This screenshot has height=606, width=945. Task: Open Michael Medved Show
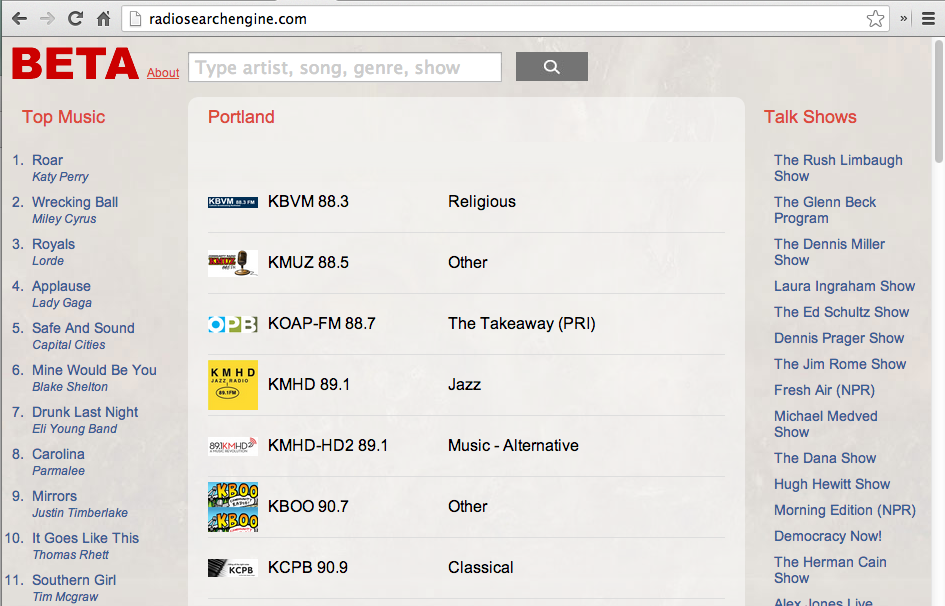[x=826, y=424]
